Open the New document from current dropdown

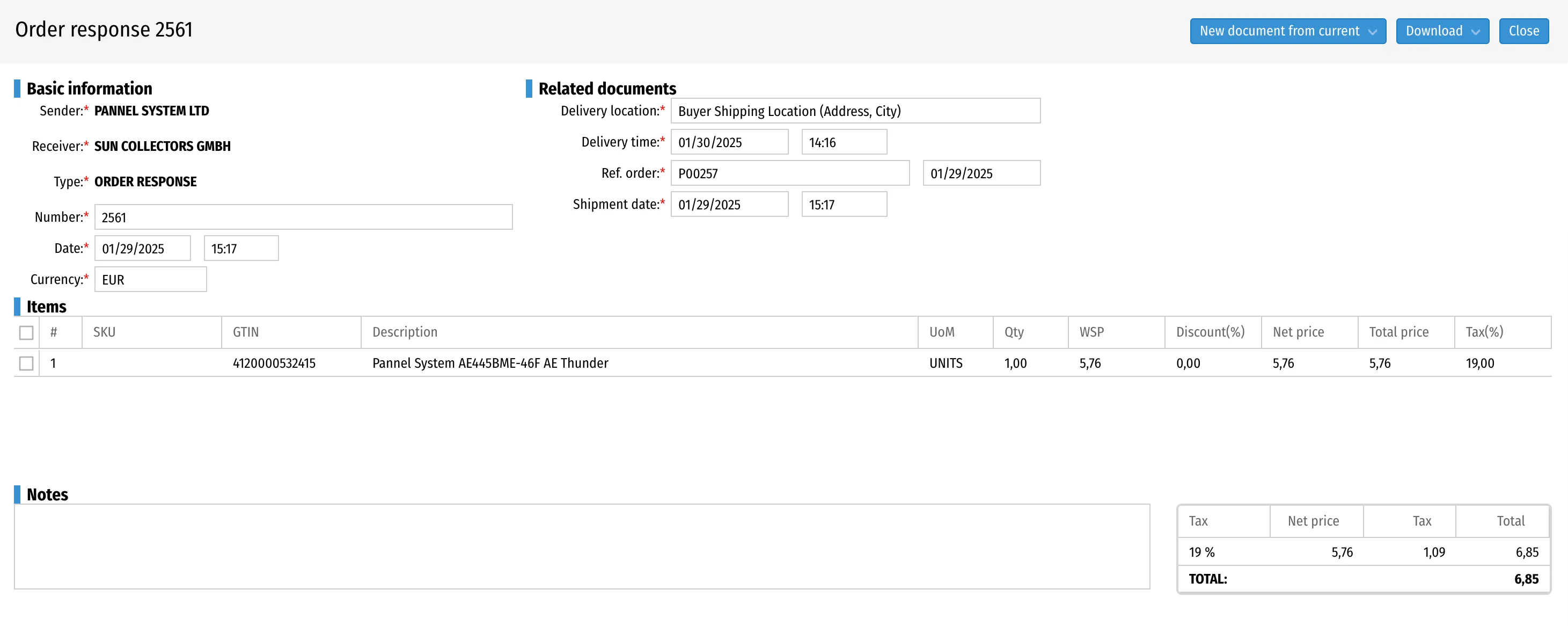click(1288, 31)
